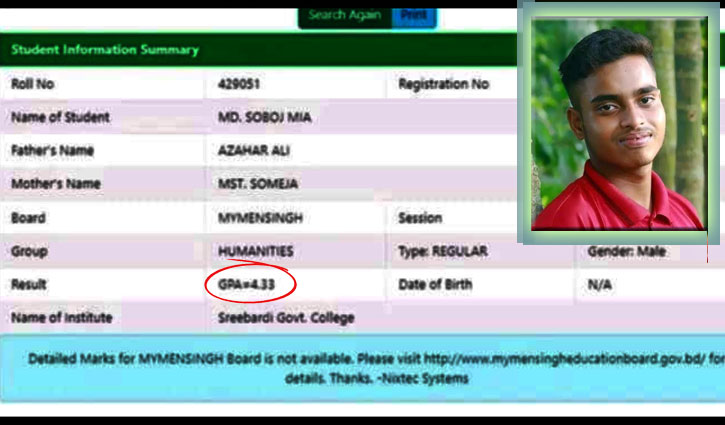Viewport: 725px width, 425px height.
Task: Click the Date of Birth label
Action: 435,285
